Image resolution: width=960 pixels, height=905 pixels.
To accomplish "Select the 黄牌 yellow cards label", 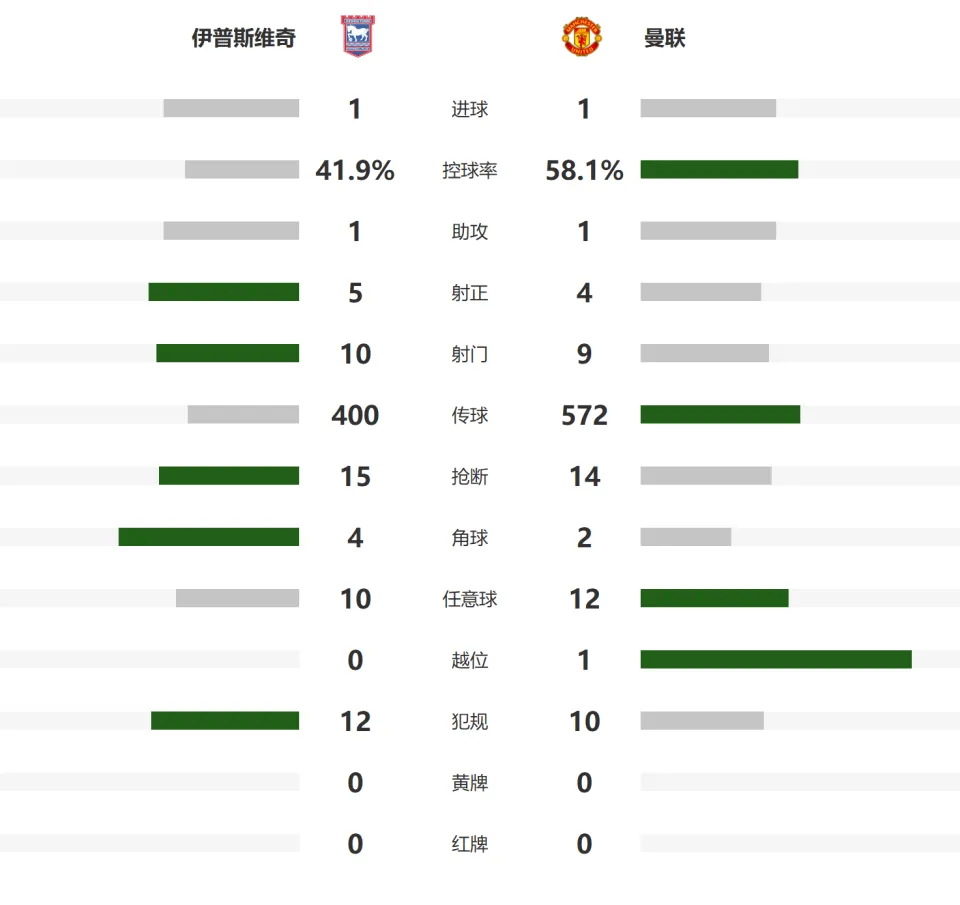I will click(x=470, y=783).
